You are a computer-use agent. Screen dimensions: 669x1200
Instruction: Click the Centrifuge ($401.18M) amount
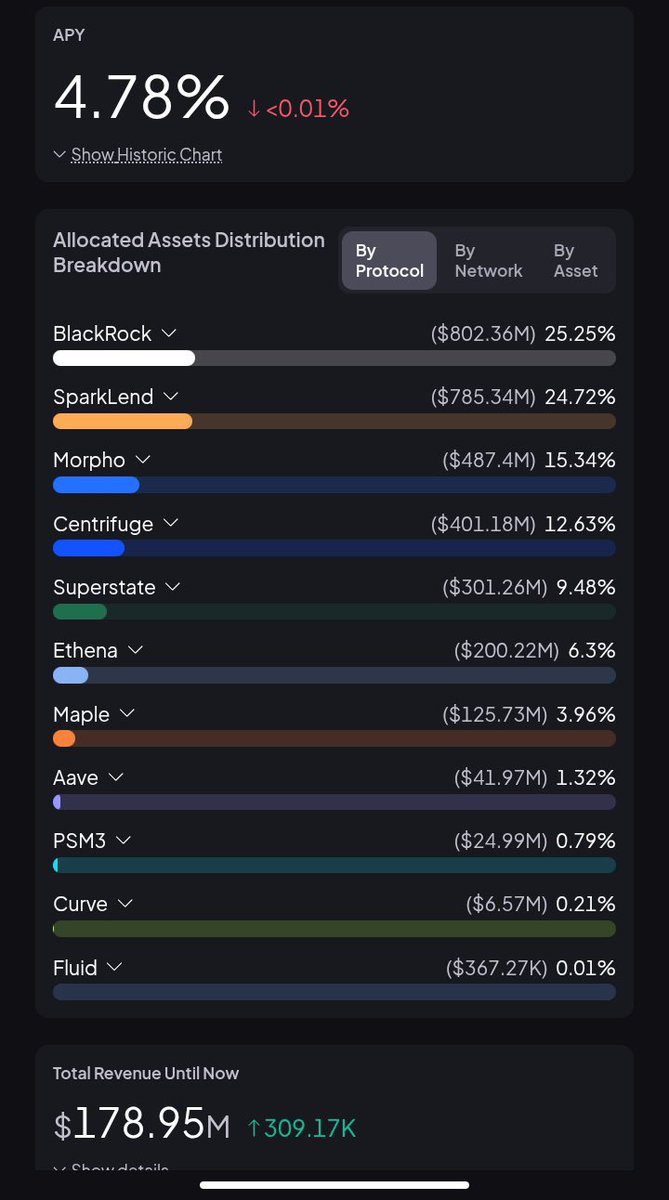484,524
